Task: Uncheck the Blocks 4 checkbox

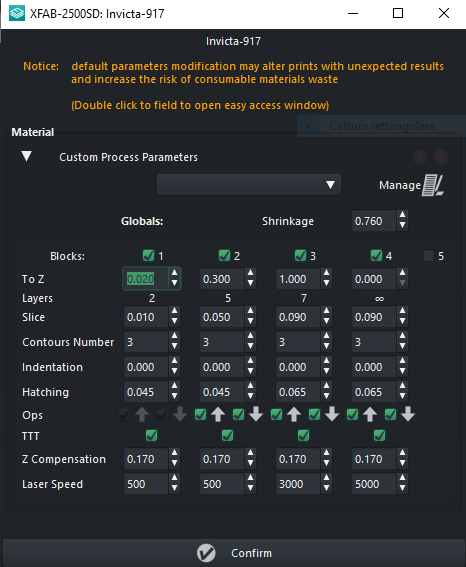Action: tap(376, 256)
